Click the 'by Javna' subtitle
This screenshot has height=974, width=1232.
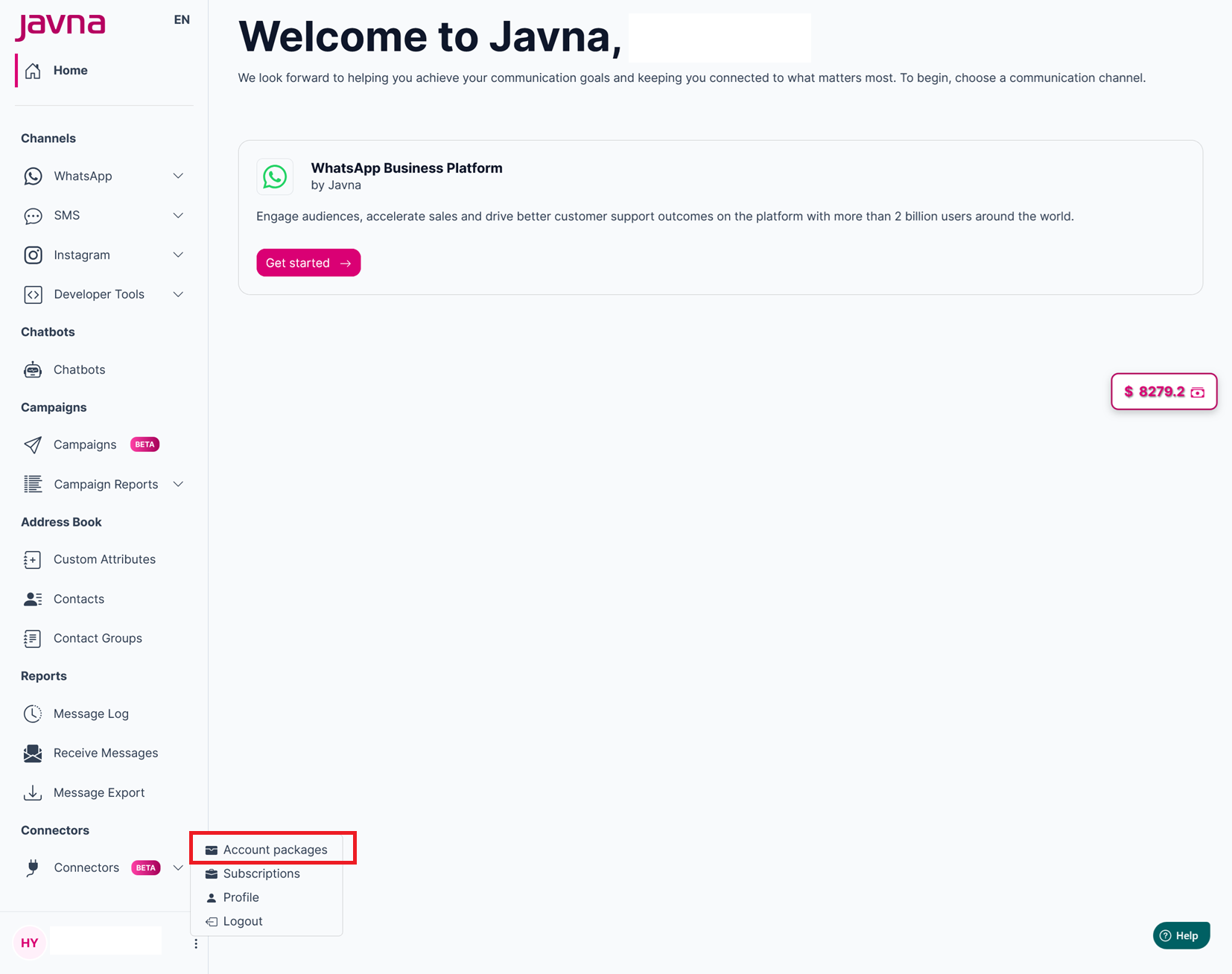pyautogui.click(x=336, y=185)
